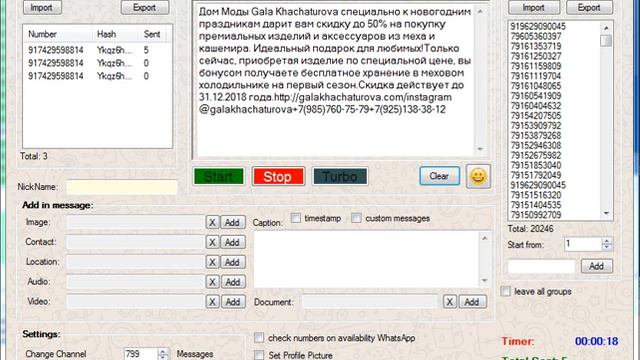Screen dimensions: 640x360
Task: Click the green Start button
Action: click(219, 176)
